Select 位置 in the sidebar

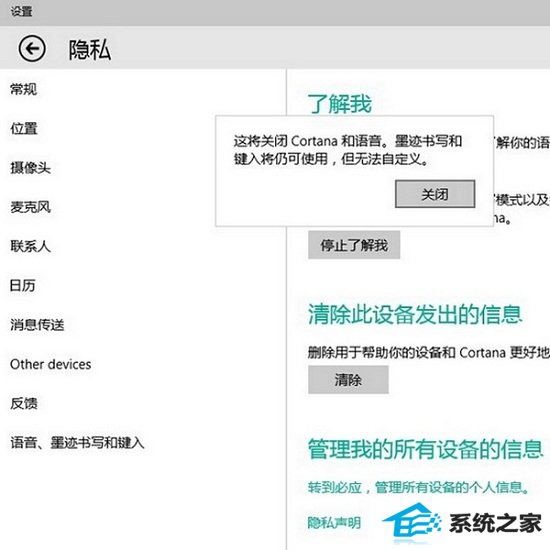[x=24, y=128]
